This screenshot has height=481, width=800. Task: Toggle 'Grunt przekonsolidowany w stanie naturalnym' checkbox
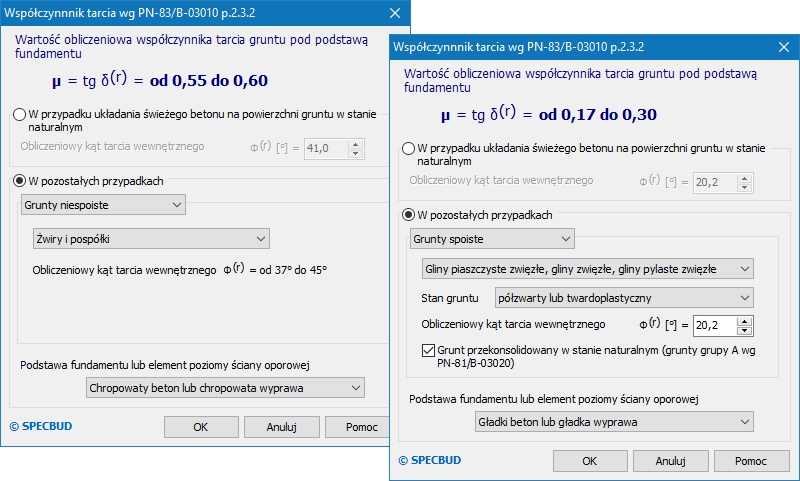tap(428, 352)
